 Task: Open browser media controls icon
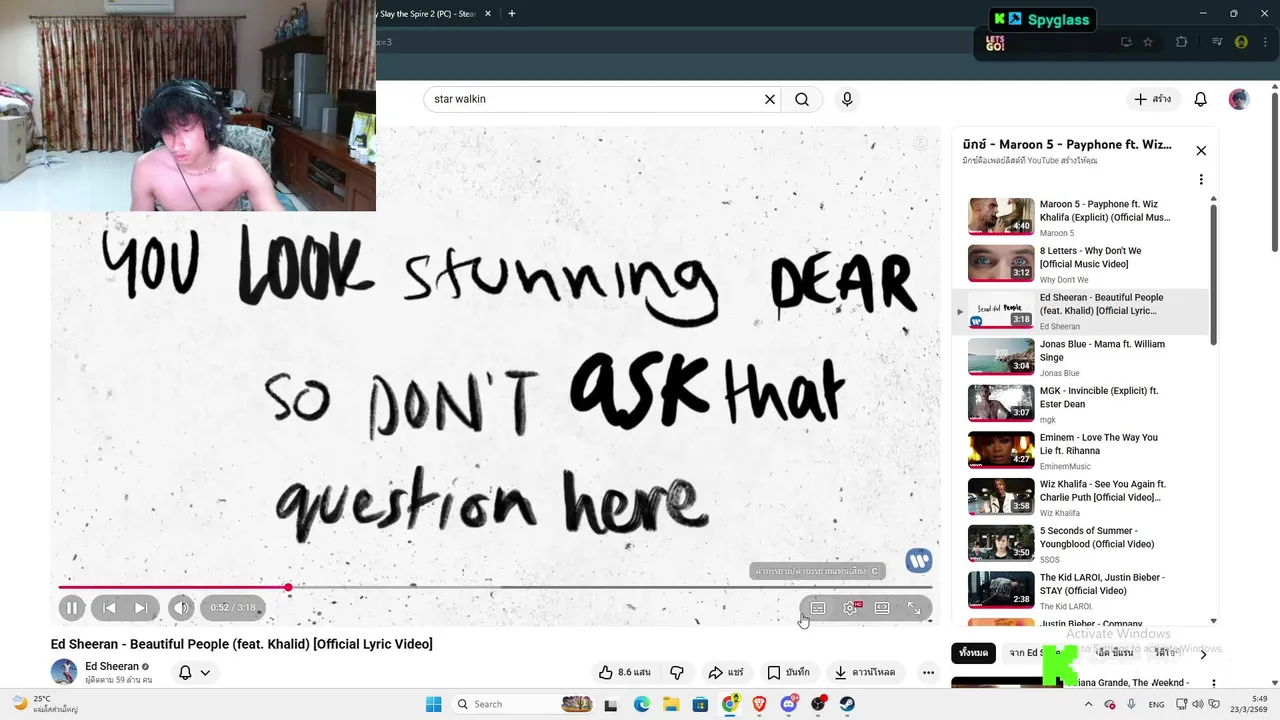pyautogui.click(x=1217, y=42)
